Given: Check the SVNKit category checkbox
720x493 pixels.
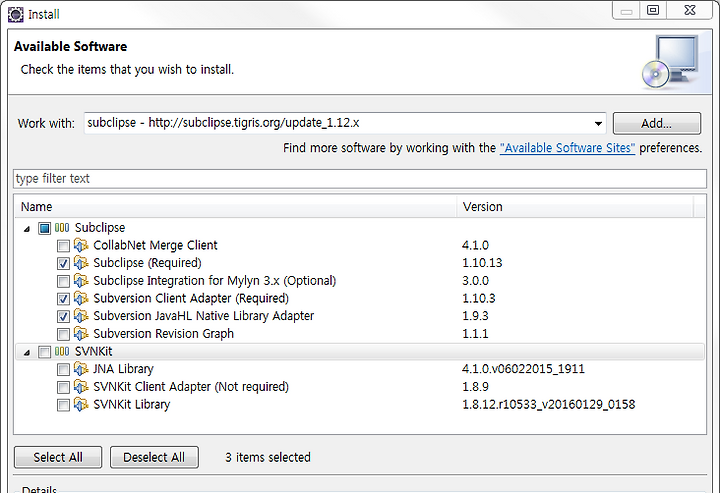Looking at the screenshot, I should 45,352.
